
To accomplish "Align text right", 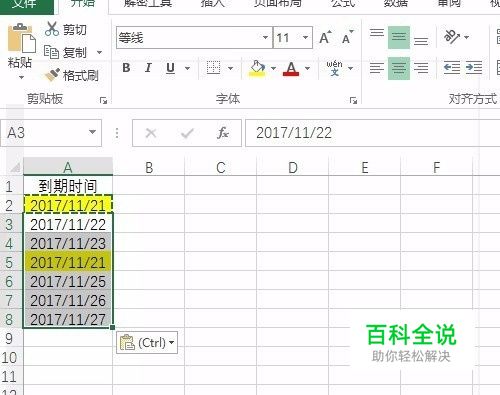I will pyautogui.click(x=421, y=68).
